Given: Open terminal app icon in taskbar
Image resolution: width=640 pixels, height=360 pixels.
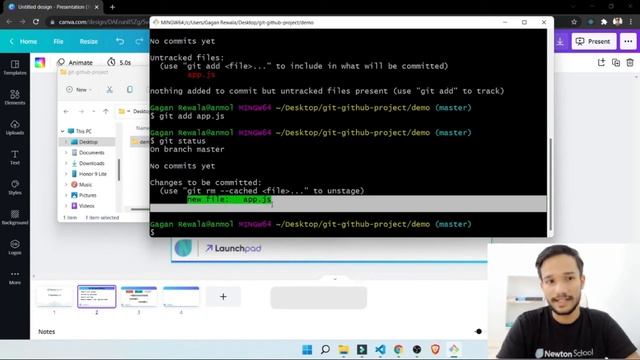Looking at the screenshot, I should (x=362, y=349).
